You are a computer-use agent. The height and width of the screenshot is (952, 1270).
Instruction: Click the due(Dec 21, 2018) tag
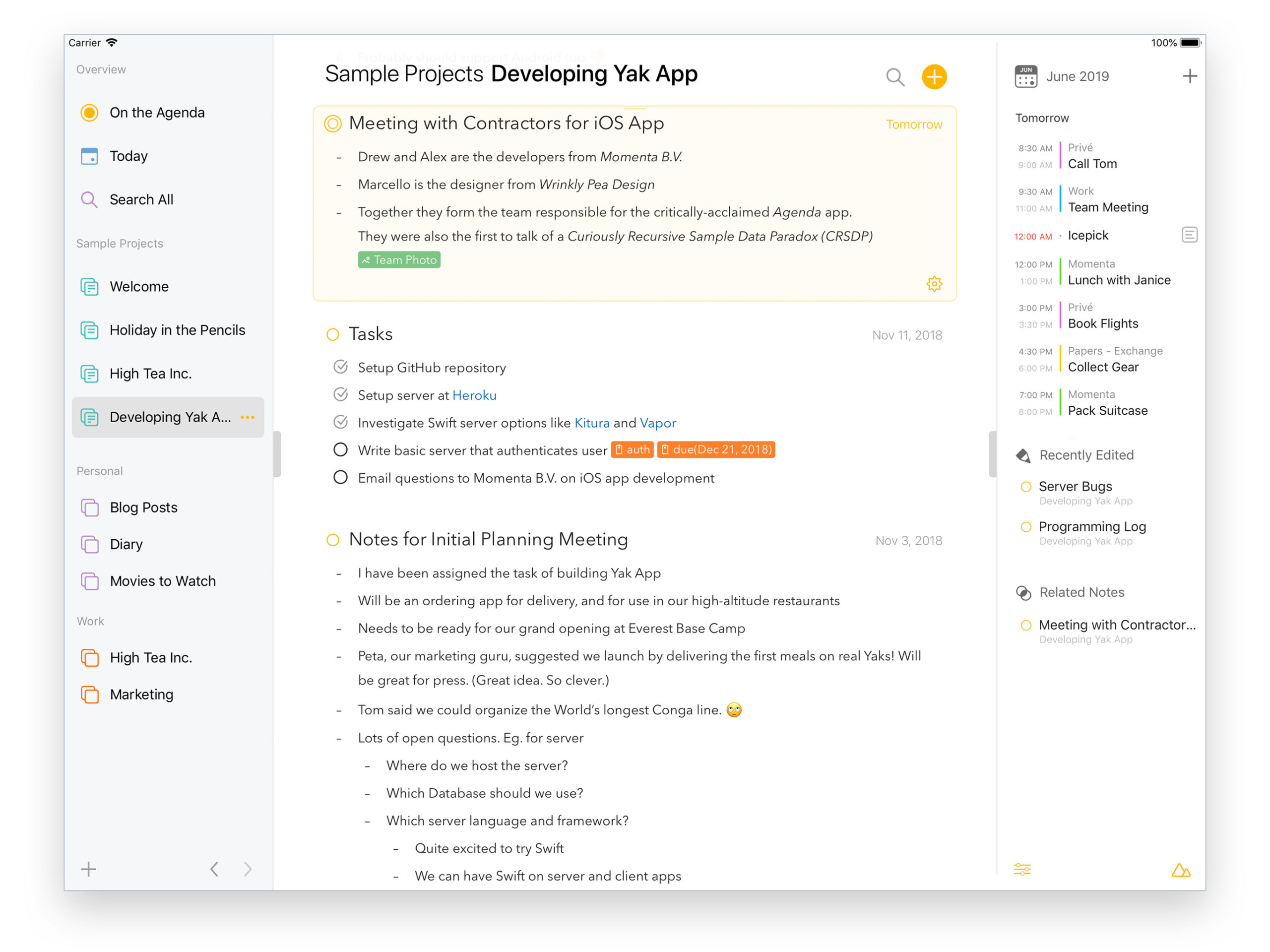[x=716, y=449]
